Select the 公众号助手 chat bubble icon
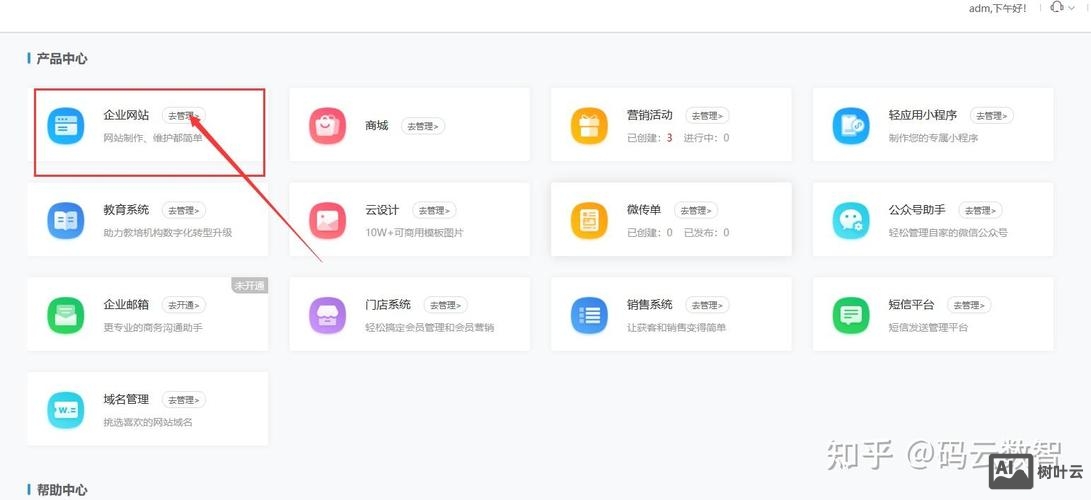This screenshot has width=1091, height=500. coord(850,220)
